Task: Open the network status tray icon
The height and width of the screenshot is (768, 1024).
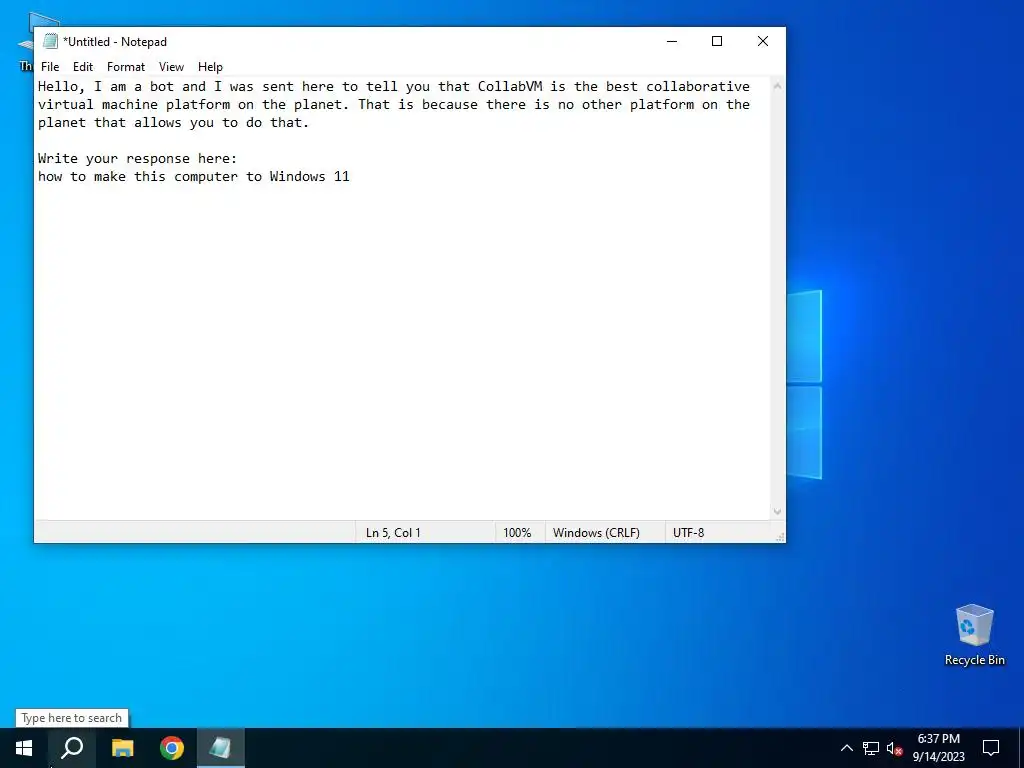Action: tap(871, 748)
